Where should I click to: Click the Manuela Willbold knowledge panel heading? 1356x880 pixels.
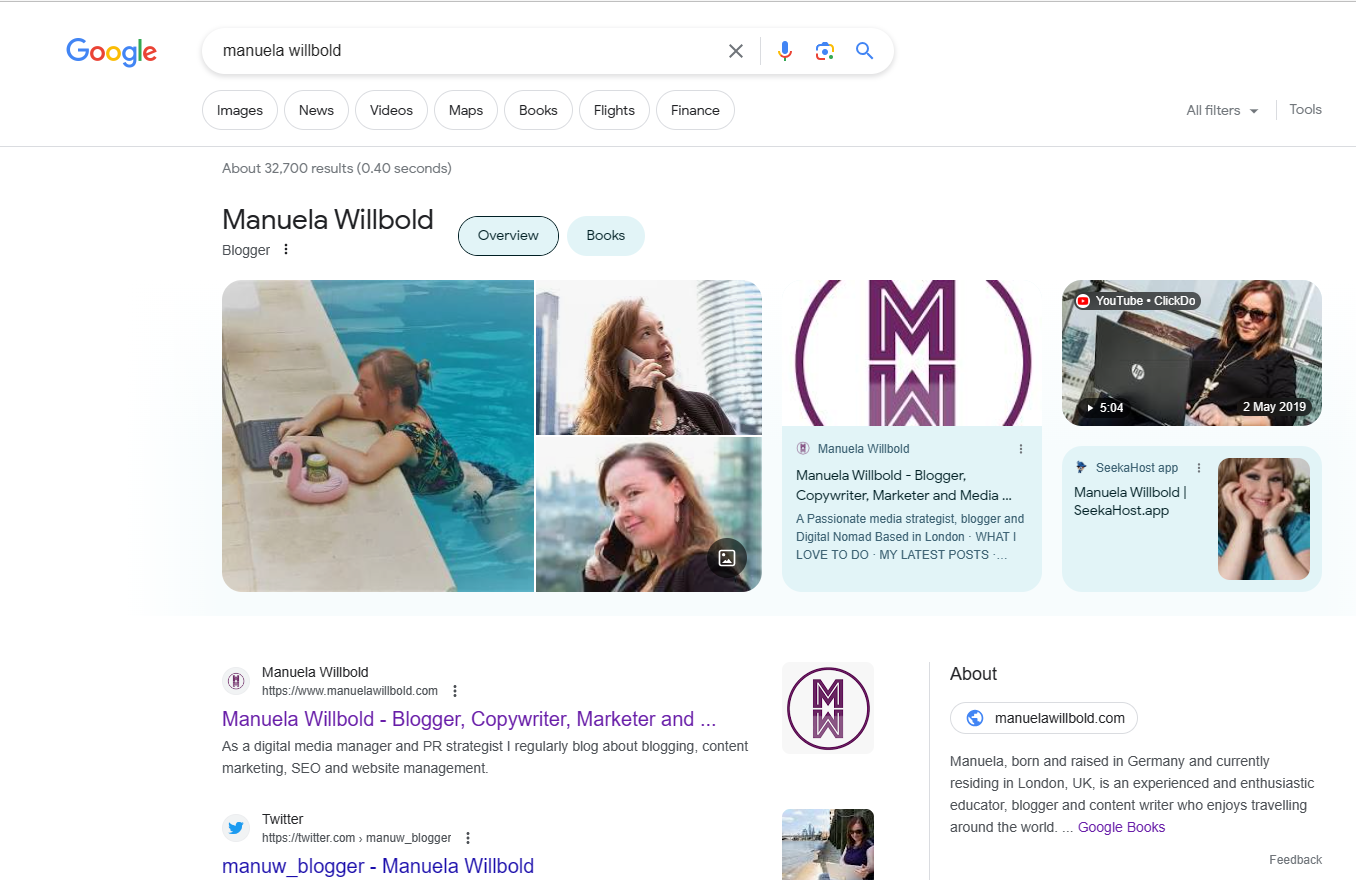tap(328, 220)
